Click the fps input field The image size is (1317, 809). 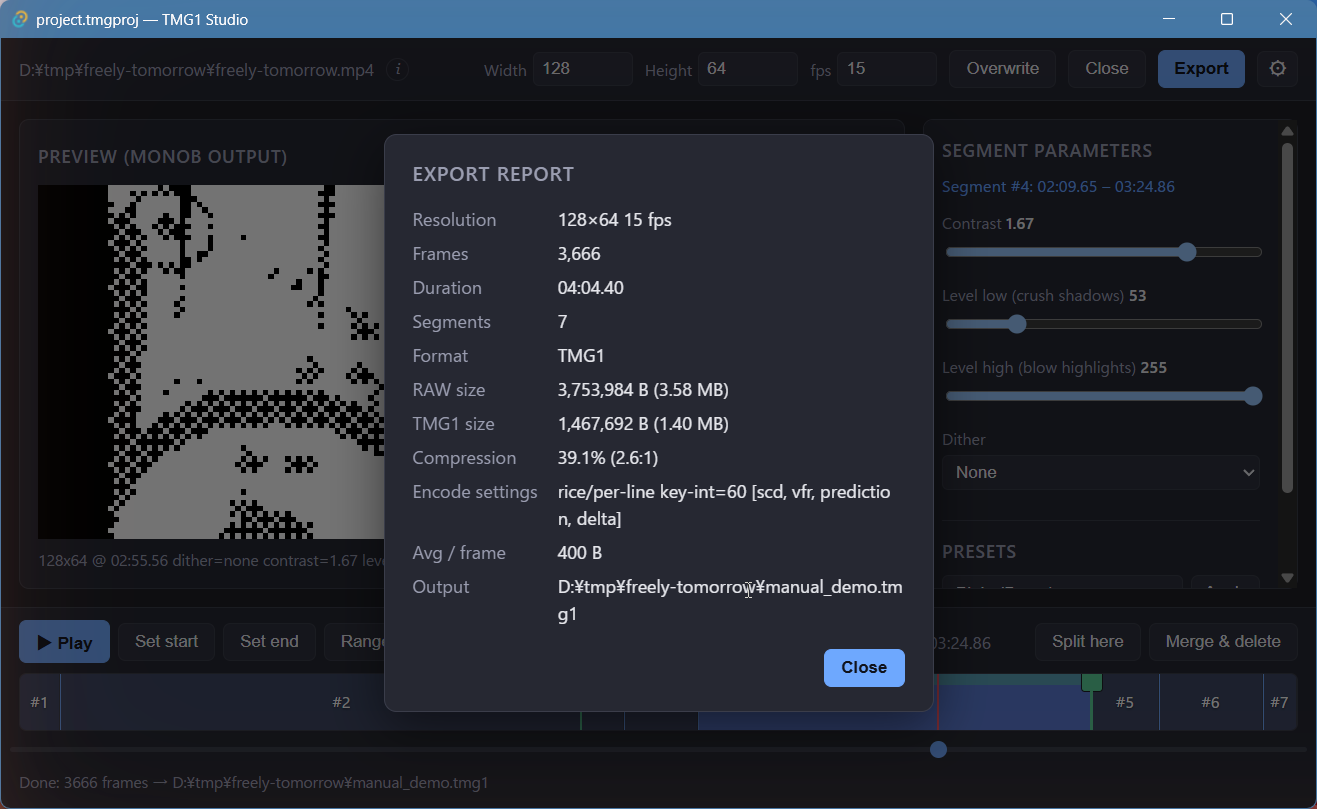click(887, 69)
